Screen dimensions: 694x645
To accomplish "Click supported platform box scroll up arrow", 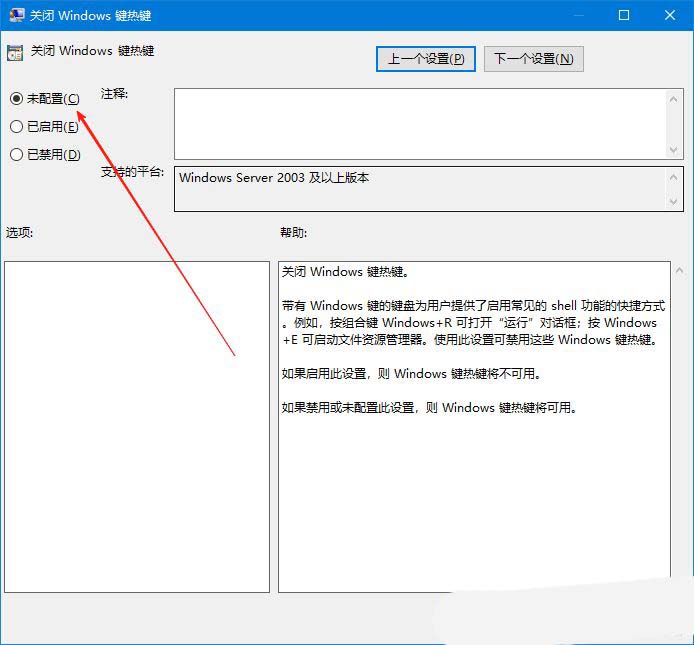I will (x=673, y=178).
